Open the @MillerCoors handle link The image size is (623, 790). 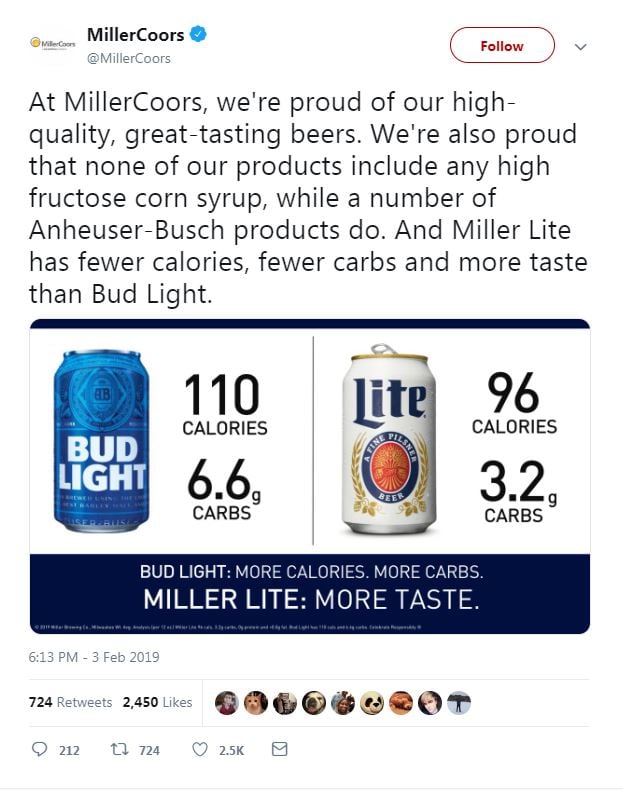point(129,58)
